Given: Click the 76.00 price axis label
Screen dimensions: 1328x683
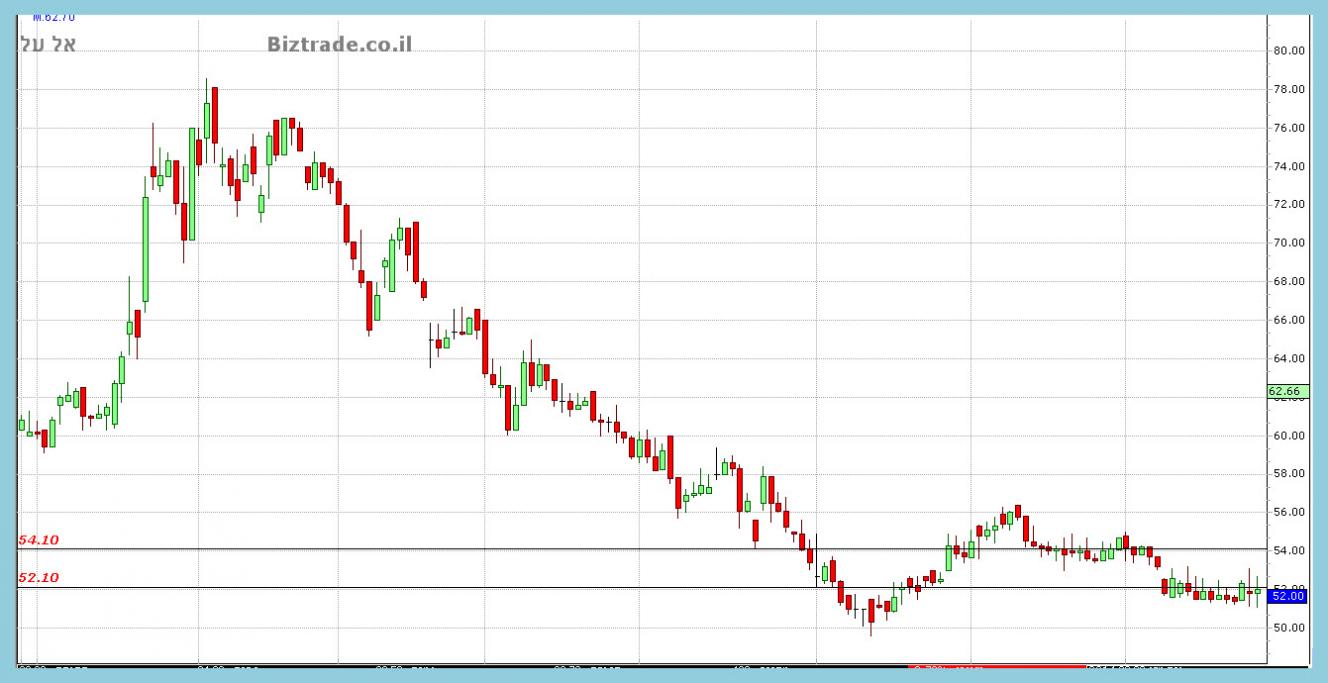Looking at the screenshot, I should tap(1289, 128).
